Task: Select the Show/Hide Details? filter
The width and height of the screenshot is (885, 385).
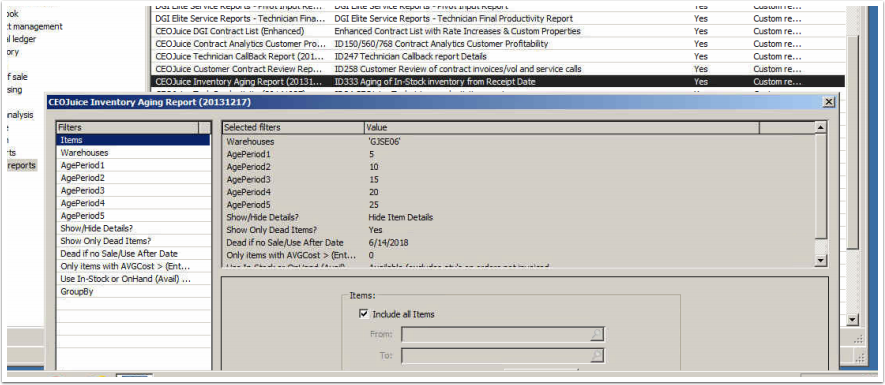Action: 133,229
